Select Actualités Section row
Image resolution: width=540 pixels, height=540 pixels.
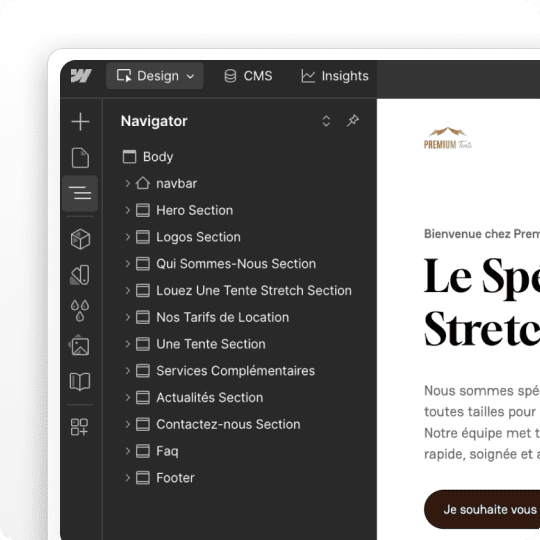click(x=210, y=397)
